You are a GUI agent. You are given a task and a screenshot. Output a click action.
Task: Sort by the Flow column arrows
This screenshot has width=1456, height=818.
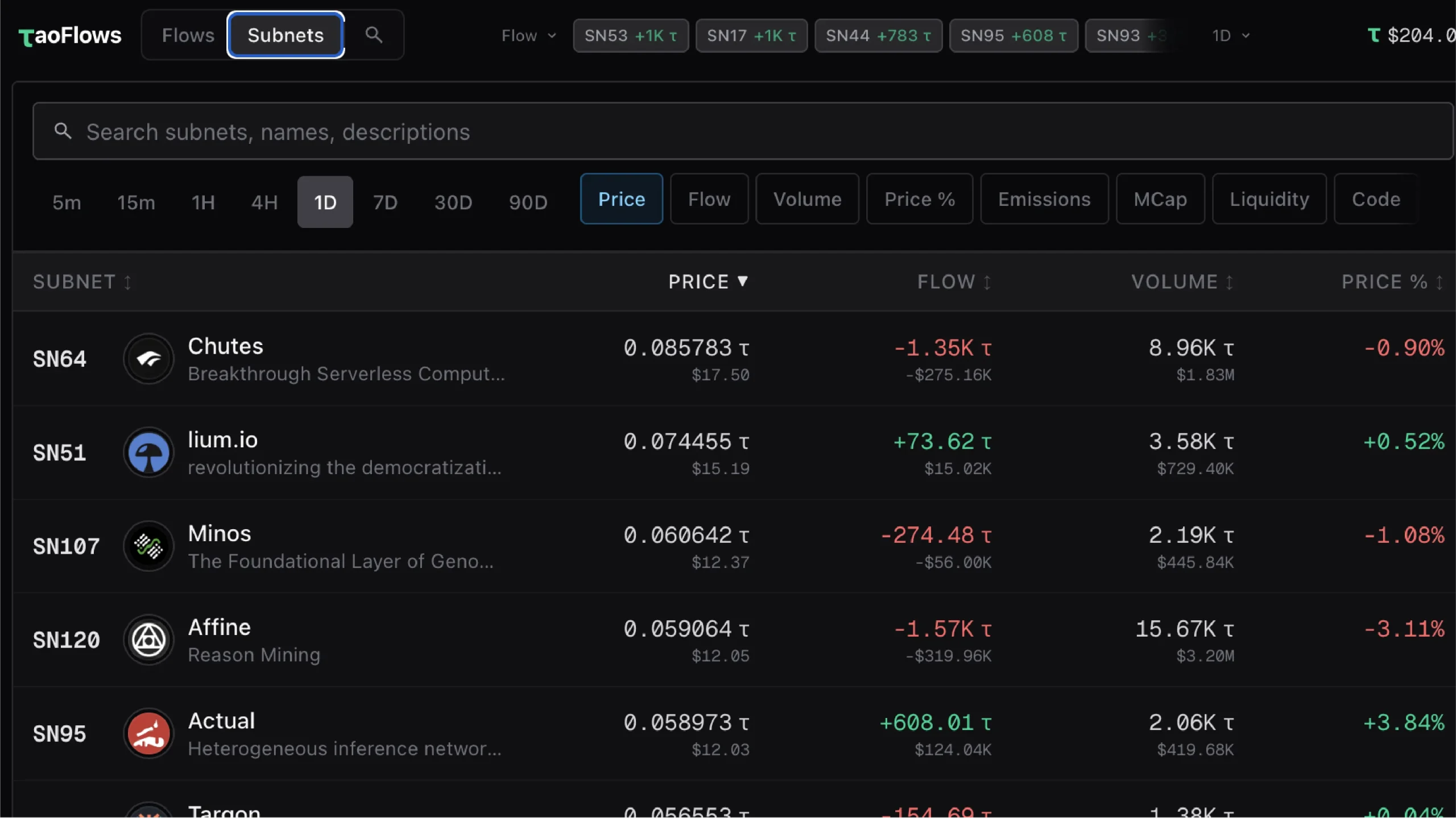click(x=987, y=282)
